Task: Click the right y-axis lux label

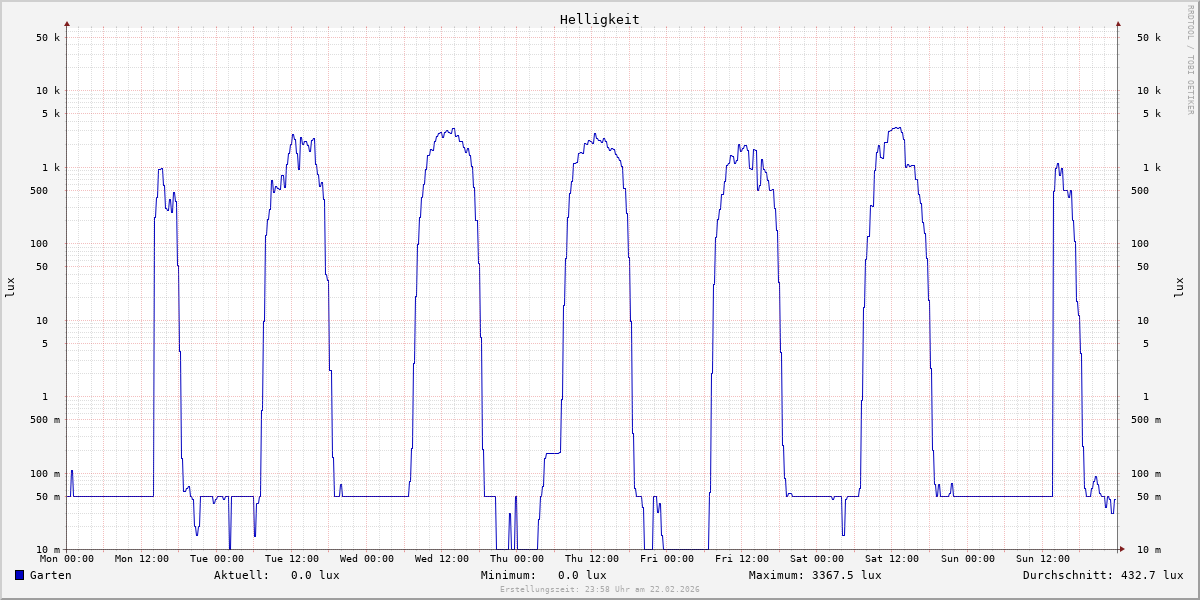Action: (1179, 287)
